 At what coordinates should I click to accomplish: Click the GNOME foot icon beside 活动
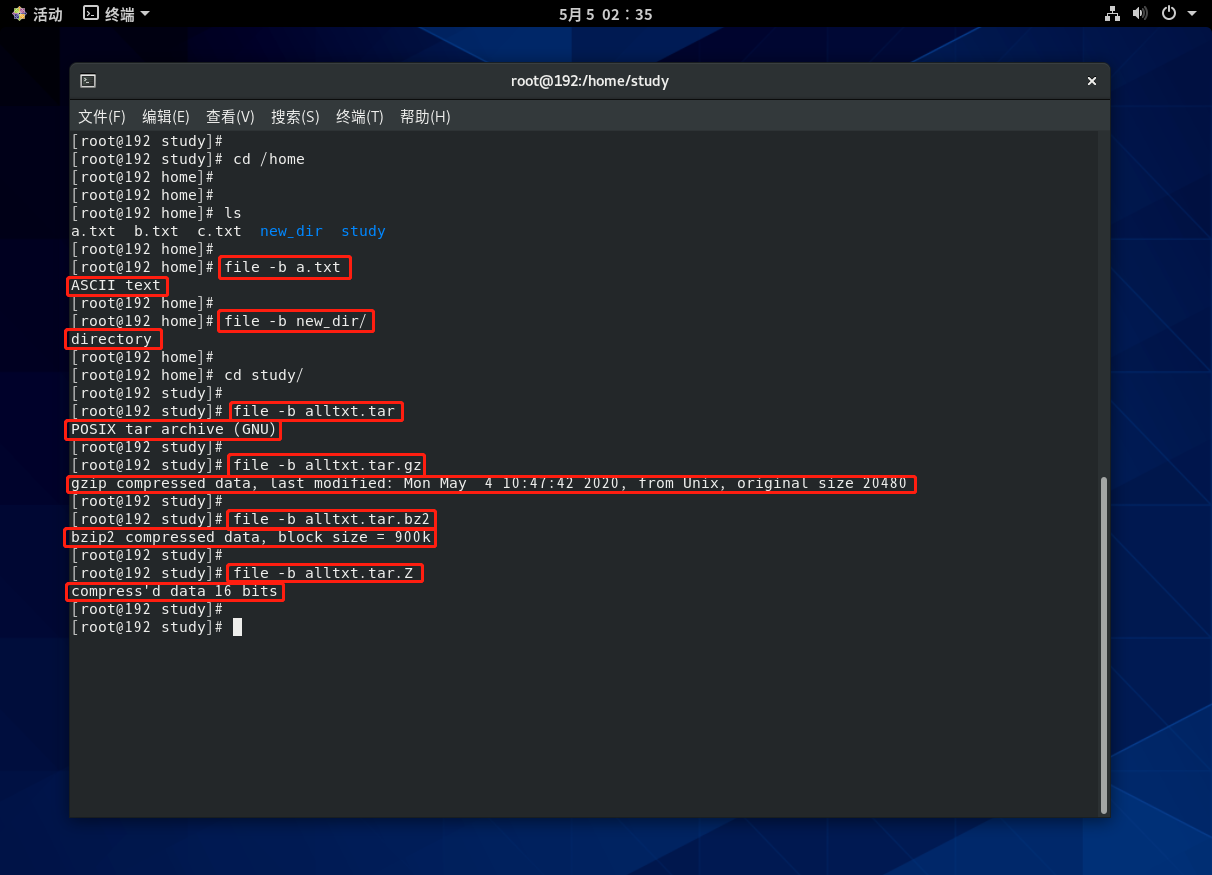19,14
